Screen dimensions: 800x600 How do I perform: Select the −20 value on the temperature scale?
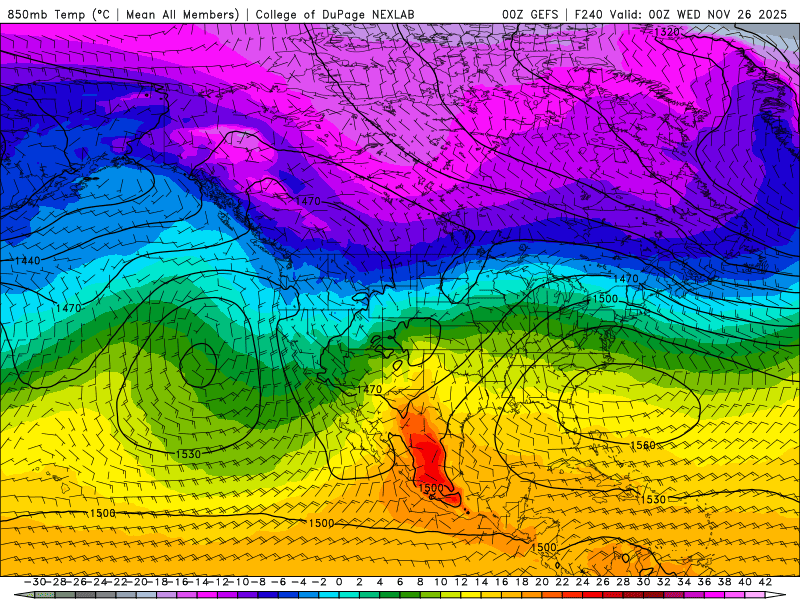pos(137,582)
